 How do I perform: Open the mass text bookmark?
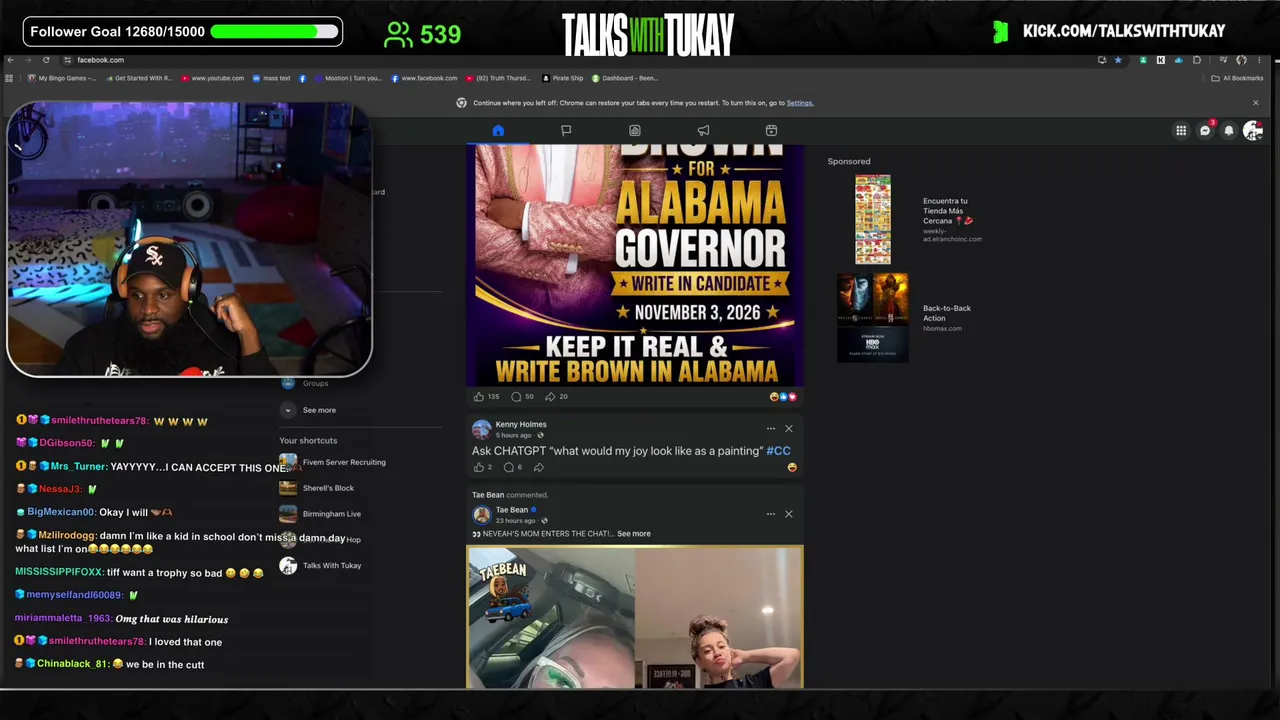pyautogui.click(x=271, y=78)
